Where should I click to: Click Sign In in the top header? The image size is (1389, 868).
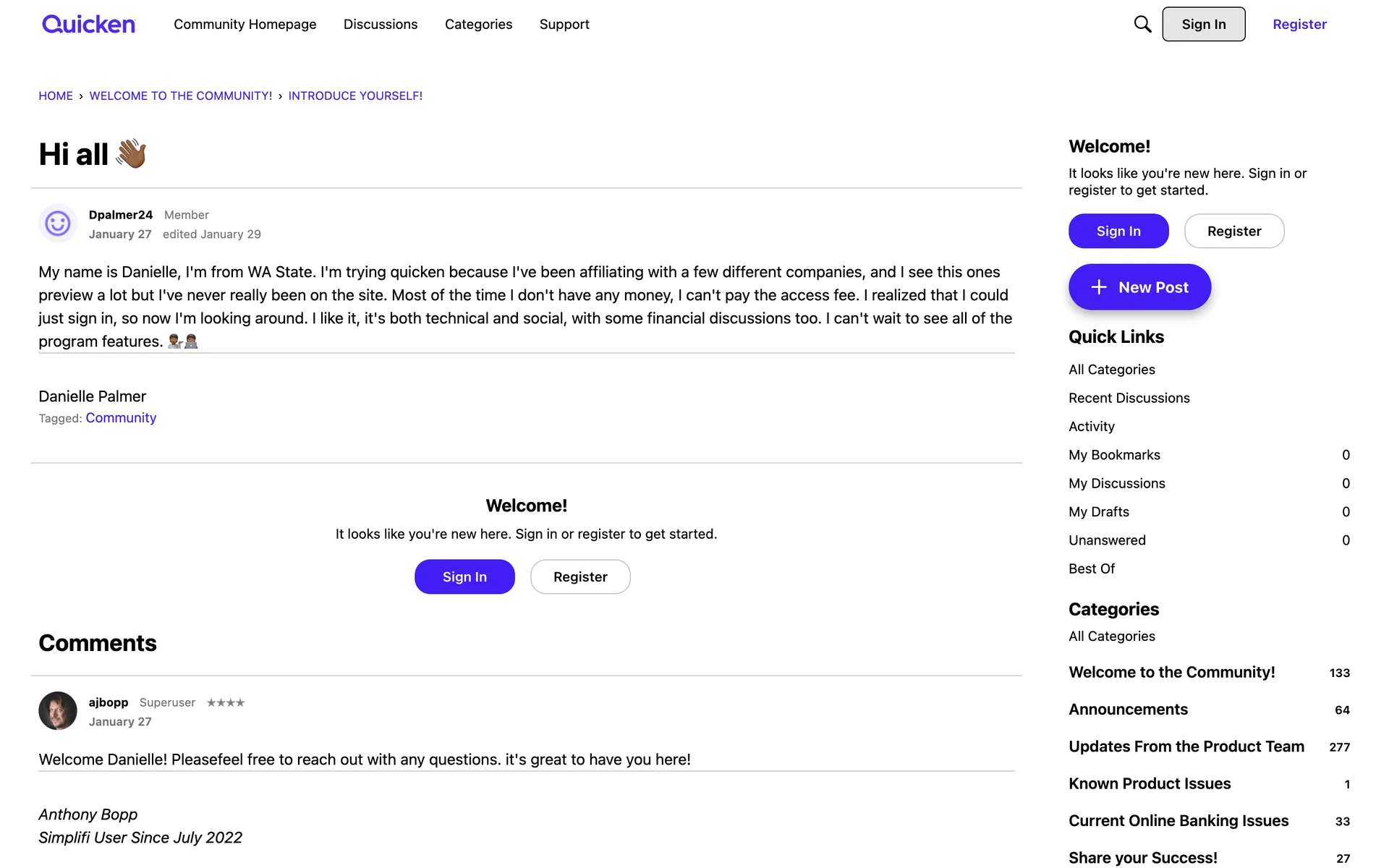pyautogui.click(x=1204, y=25)
